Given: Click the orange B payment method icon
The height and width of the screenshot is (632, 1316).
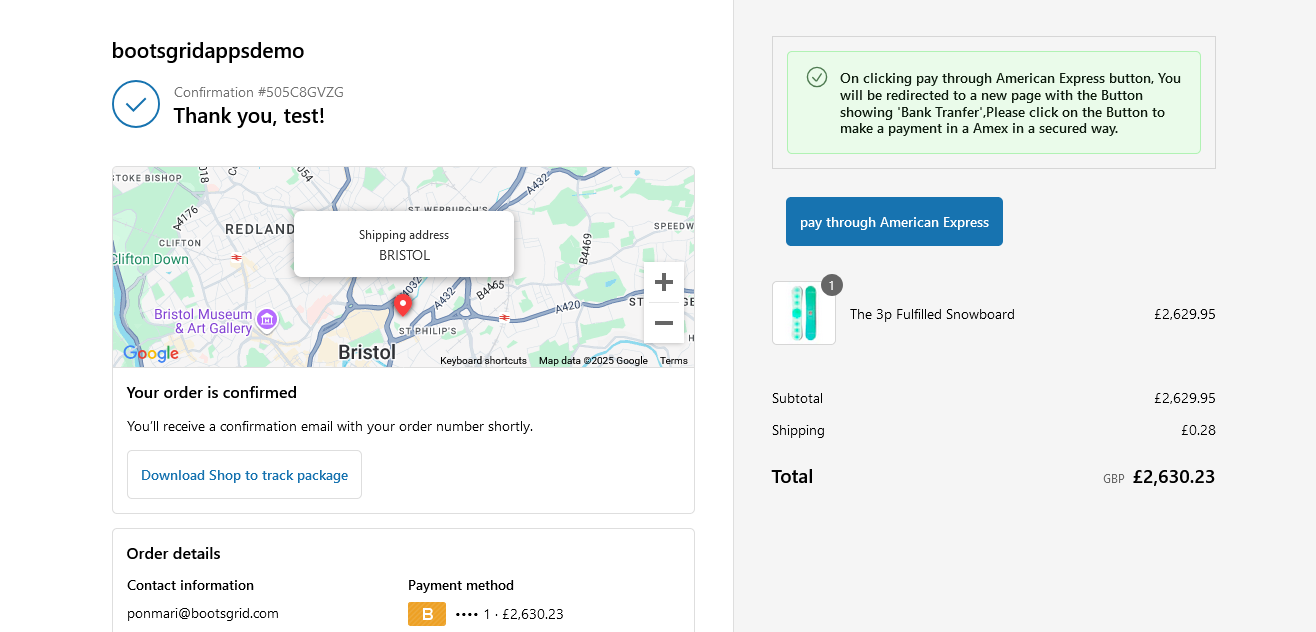Looking at the screenshot, I should [x=427, y=614].
